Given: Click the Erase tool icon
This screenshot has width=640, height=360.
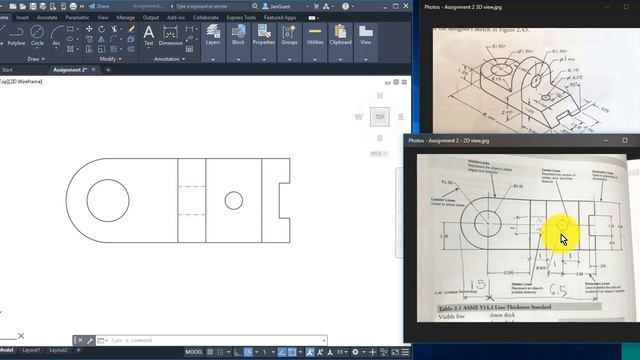Looking at the screenshot, I should point(131,29).
